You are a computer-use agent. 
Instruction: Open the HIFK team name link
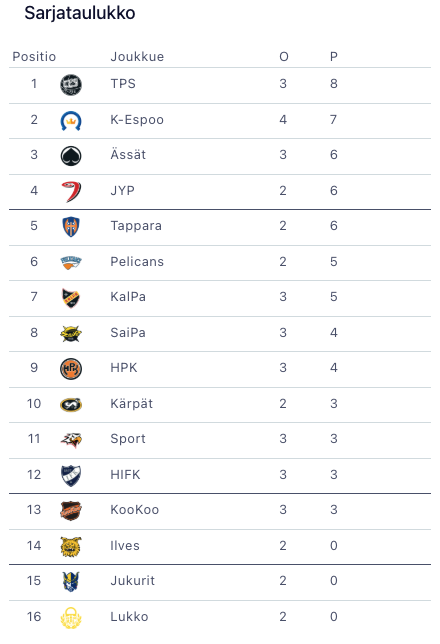[125, 474]
